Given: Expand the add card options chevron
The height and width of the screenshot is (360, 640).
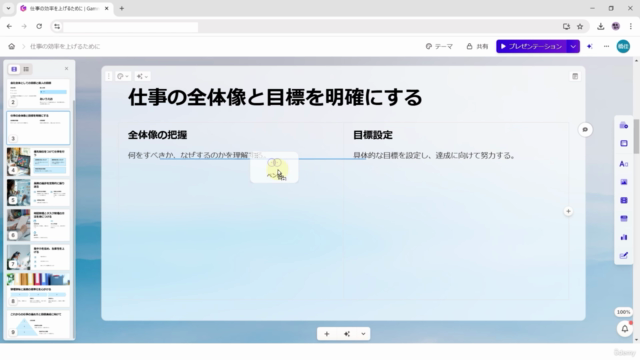Looking at the screenshot, I should [x=363, y=334].
